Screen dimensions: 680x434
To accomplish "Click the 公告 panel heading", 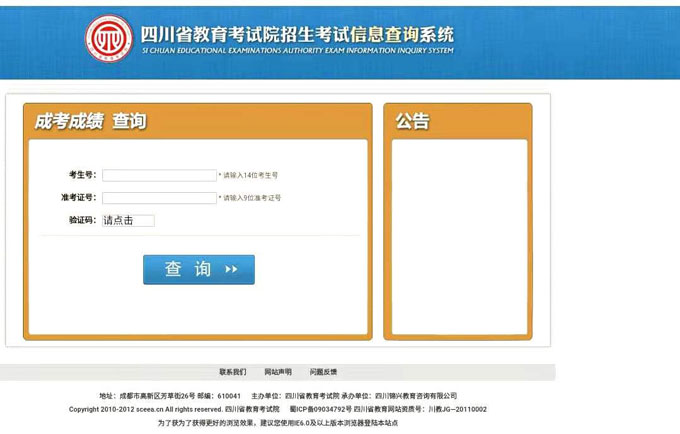I will click(412, 121).
